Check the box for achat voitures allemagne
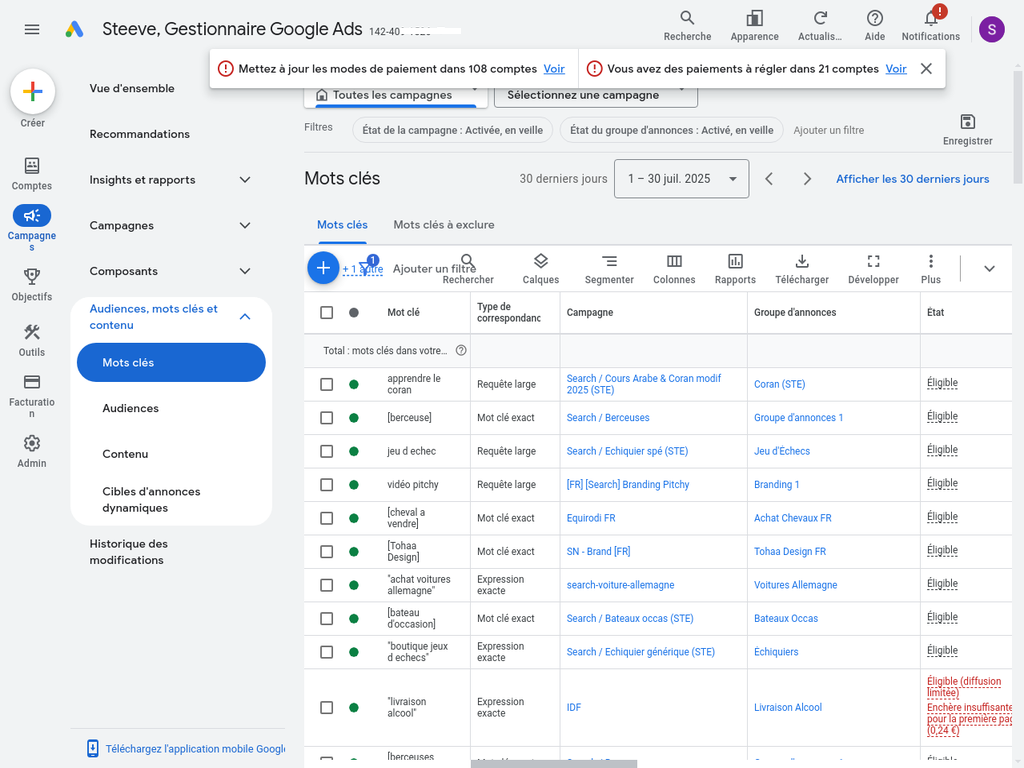Screen dimensions: 1024x768 pos(327,585)
